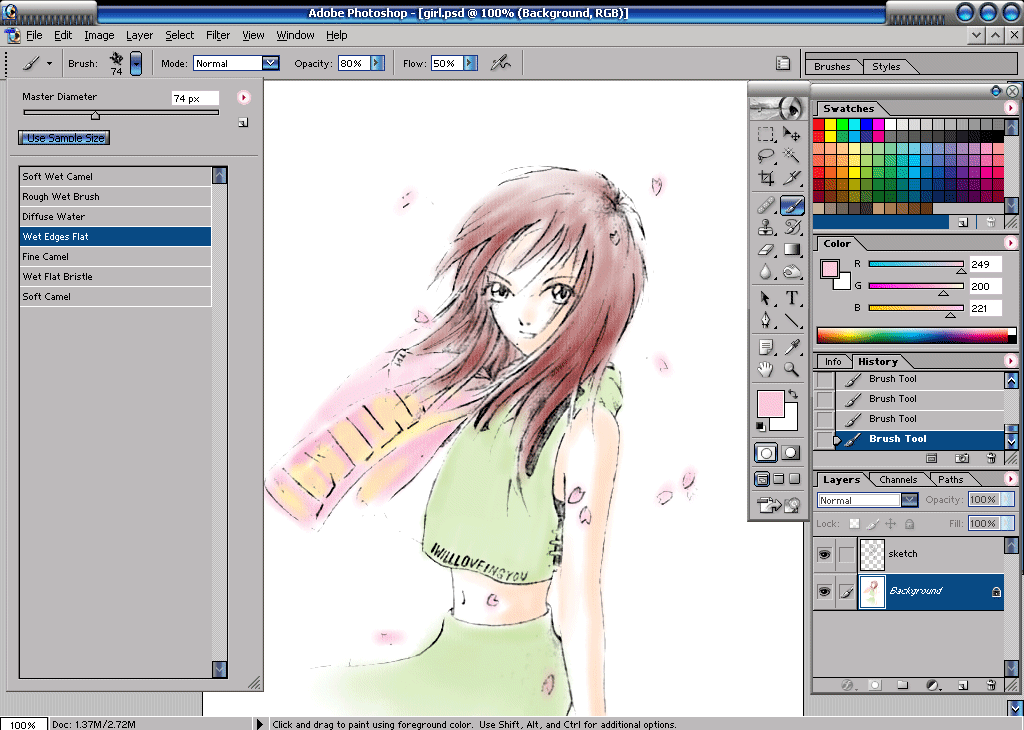Select the Rectangular Marquee tool
1024x730 pixels.
[x=766, y=135]
